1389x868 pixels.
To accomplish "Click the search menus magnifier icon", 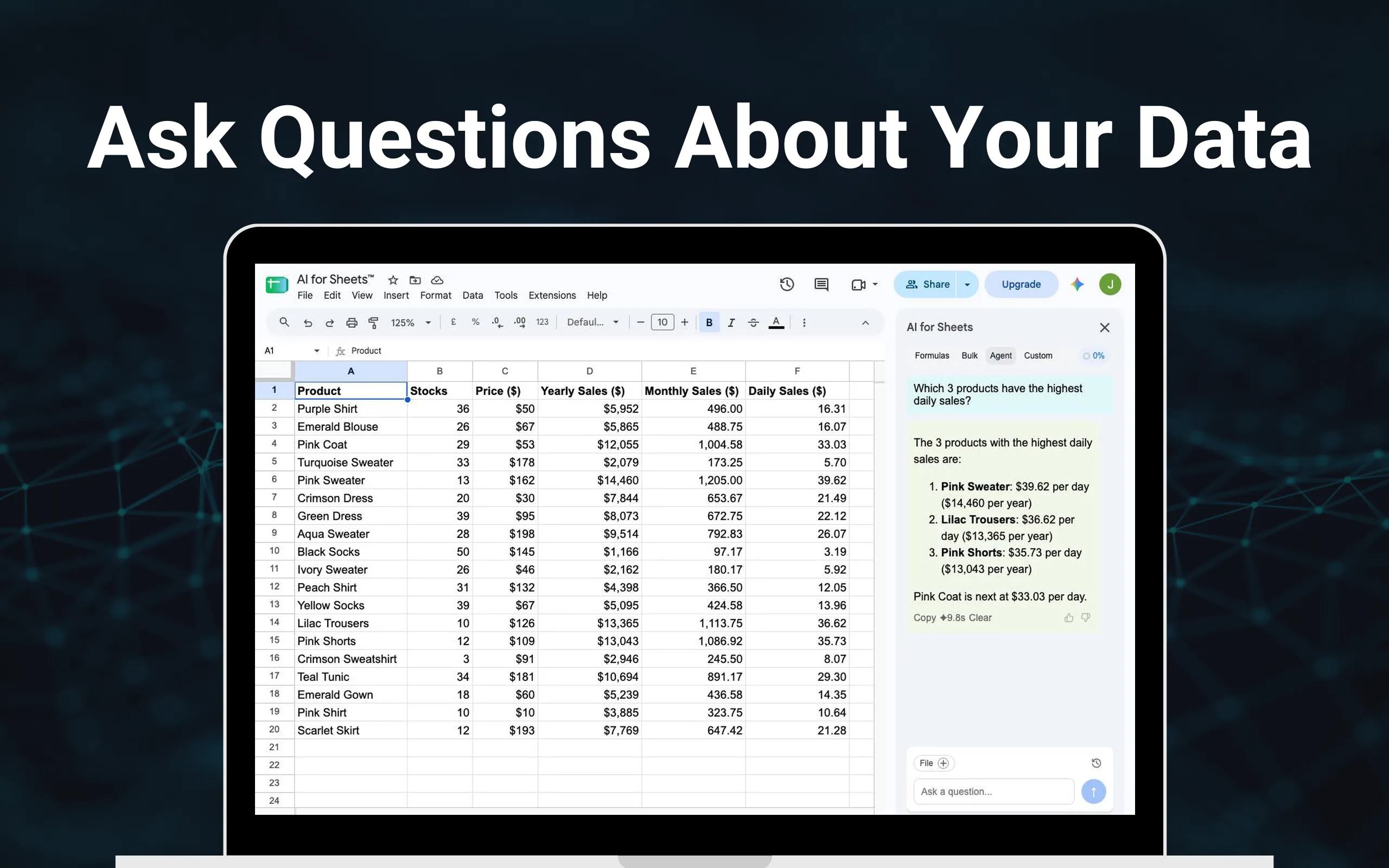I will click(x=284, y=323).
